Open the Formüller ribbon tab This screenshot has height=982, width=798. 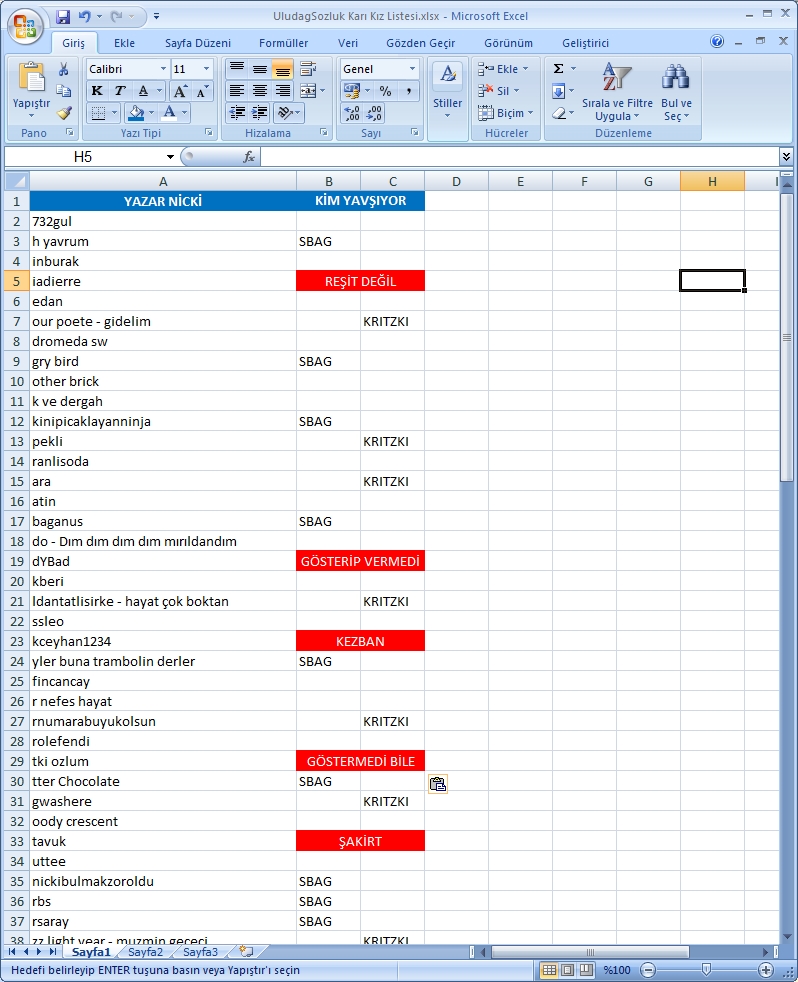[x=284, y=43]
